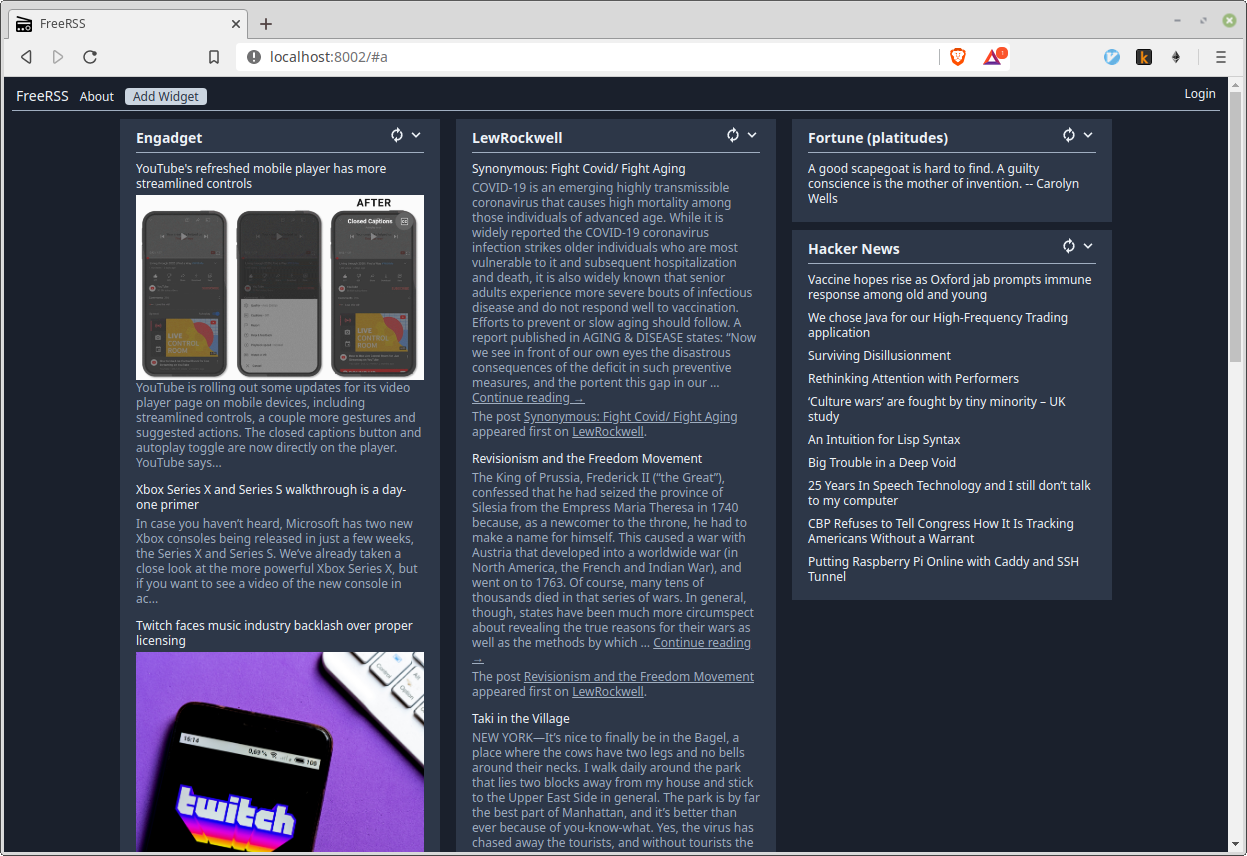Expand the Fortune widget options chevron
Viewport: 1247px width, 856px height.
pyautogui.click(x=1088, y=135)
